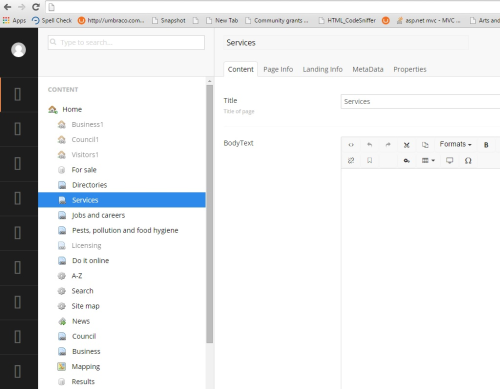Image resolution: width=500 pixels, height=389 pixels.
Task: Click the Title input containing Services
Action: 420,101
